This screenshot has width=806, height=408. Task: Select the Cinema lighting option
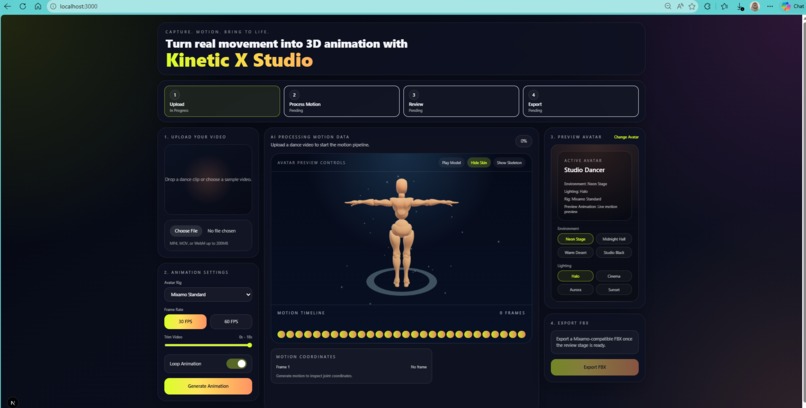pos(614,276)
